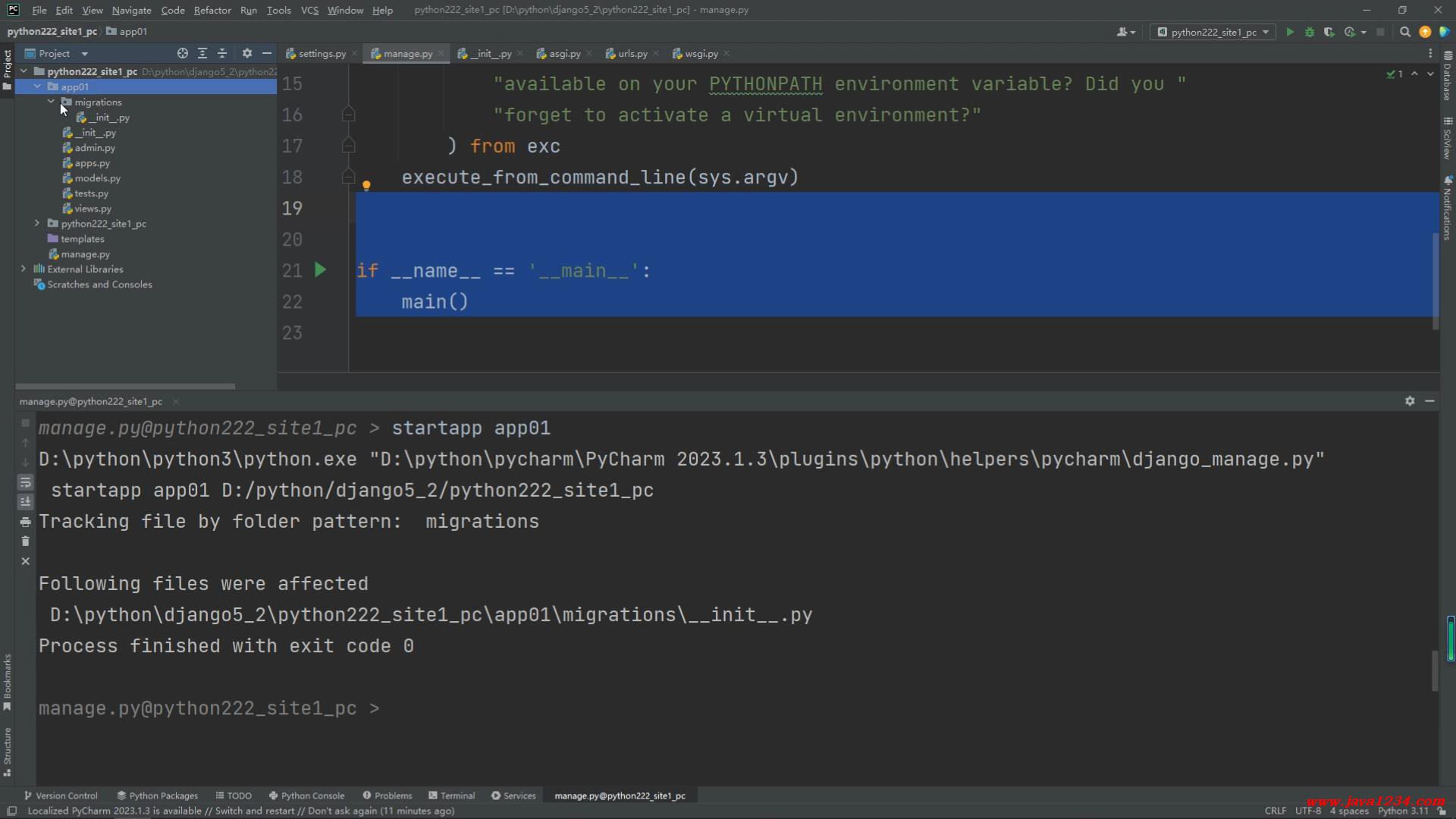Open Search Everywhere magnifier icon

[1405, 32]
